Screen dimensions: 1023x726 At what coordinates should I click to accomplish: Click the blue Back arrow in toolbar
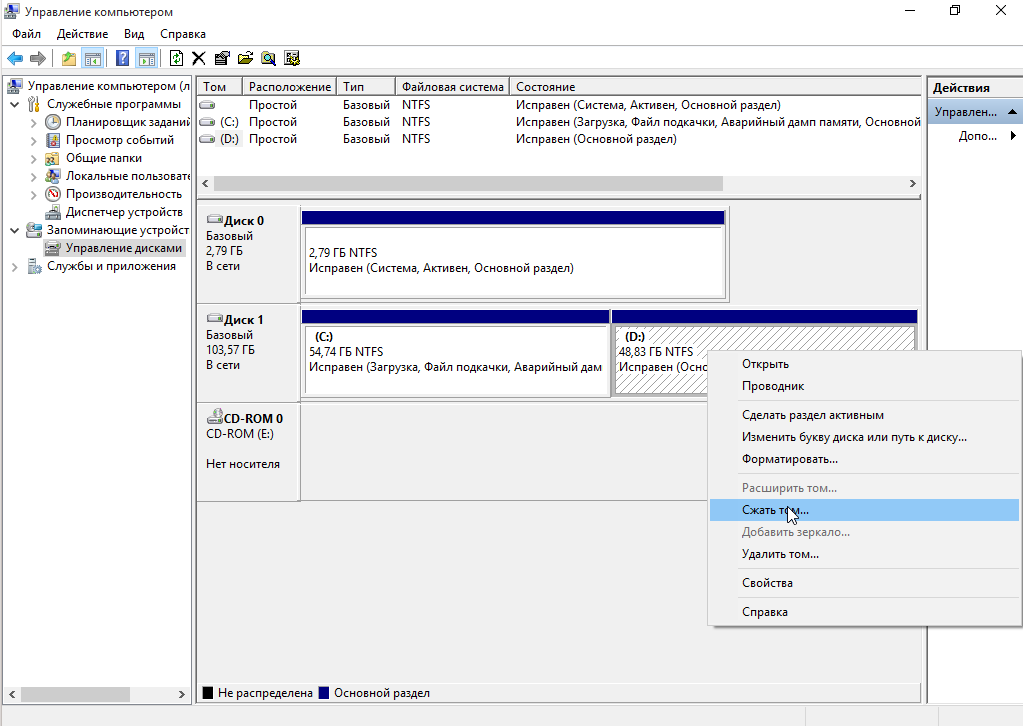(x=15, y=58)
